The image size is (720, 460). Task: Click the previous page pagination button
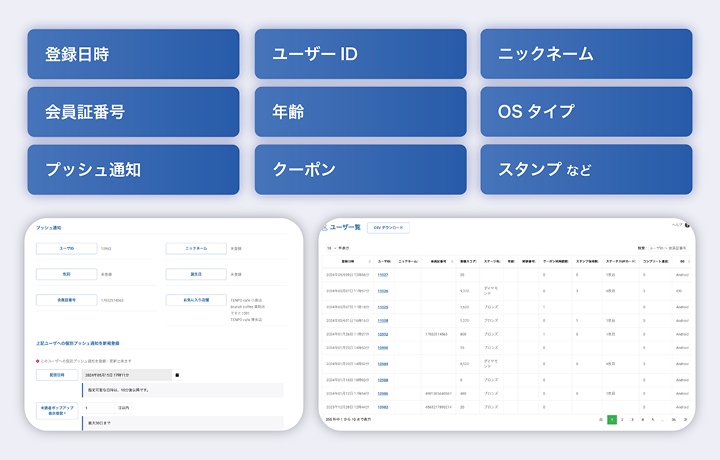[601, 420]
